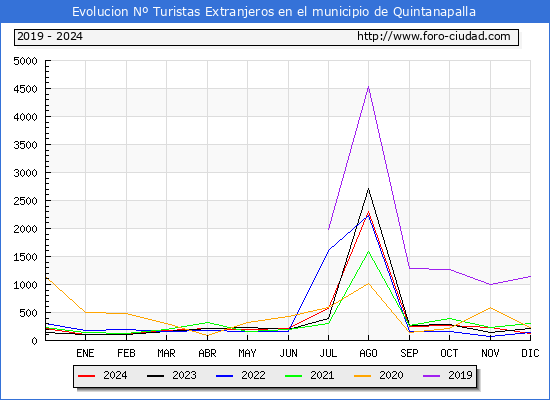Image resolution: width=550 pixels, height=400 pixels.
Task: Click the 3500 y-axis value
Action: click(25, 145)
